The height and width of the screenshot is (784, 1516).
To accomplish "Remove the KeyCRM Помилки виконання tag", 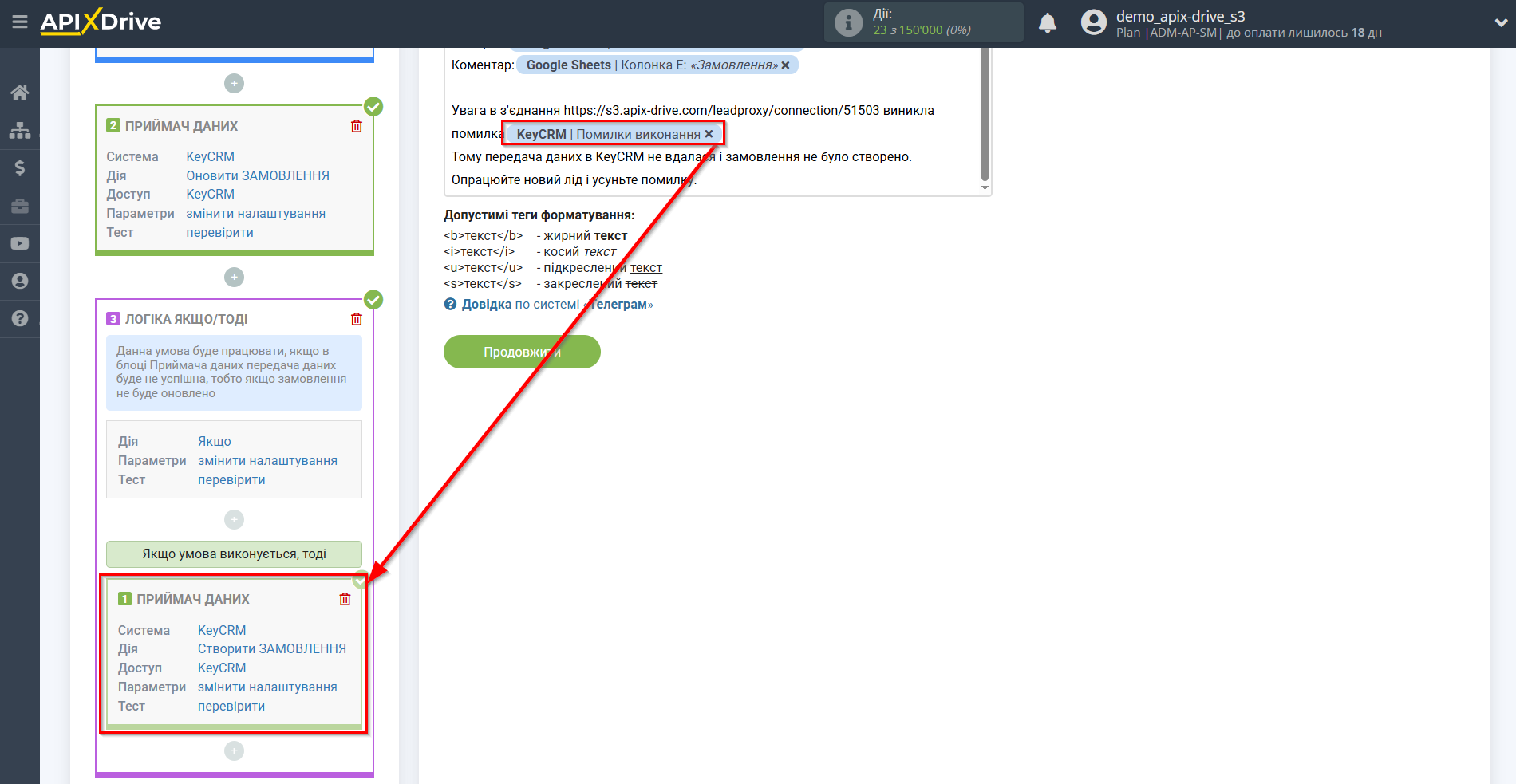I will pos(709,134).
